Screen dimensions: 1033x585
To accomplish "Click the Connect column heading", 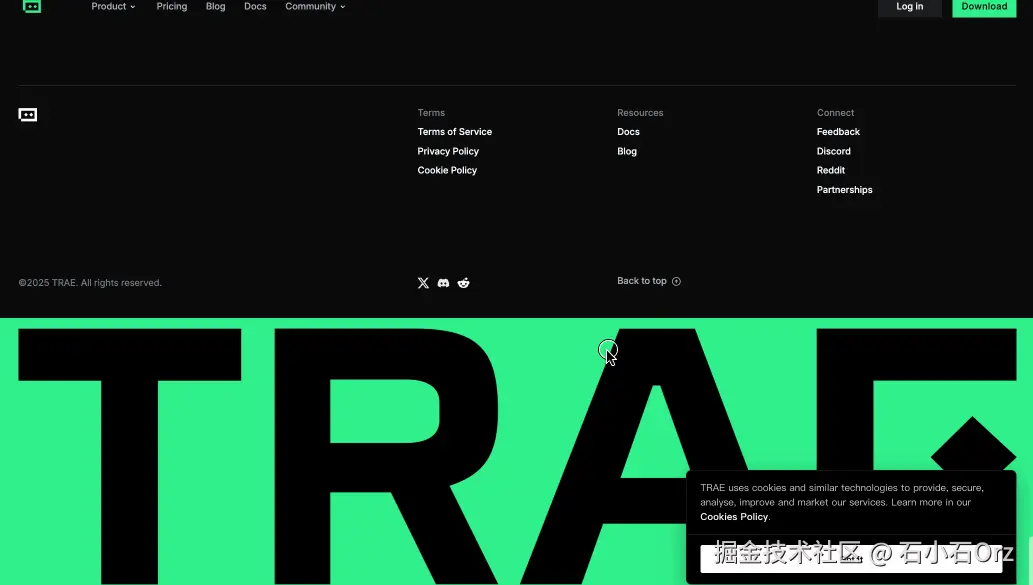I will coord(835,113).
